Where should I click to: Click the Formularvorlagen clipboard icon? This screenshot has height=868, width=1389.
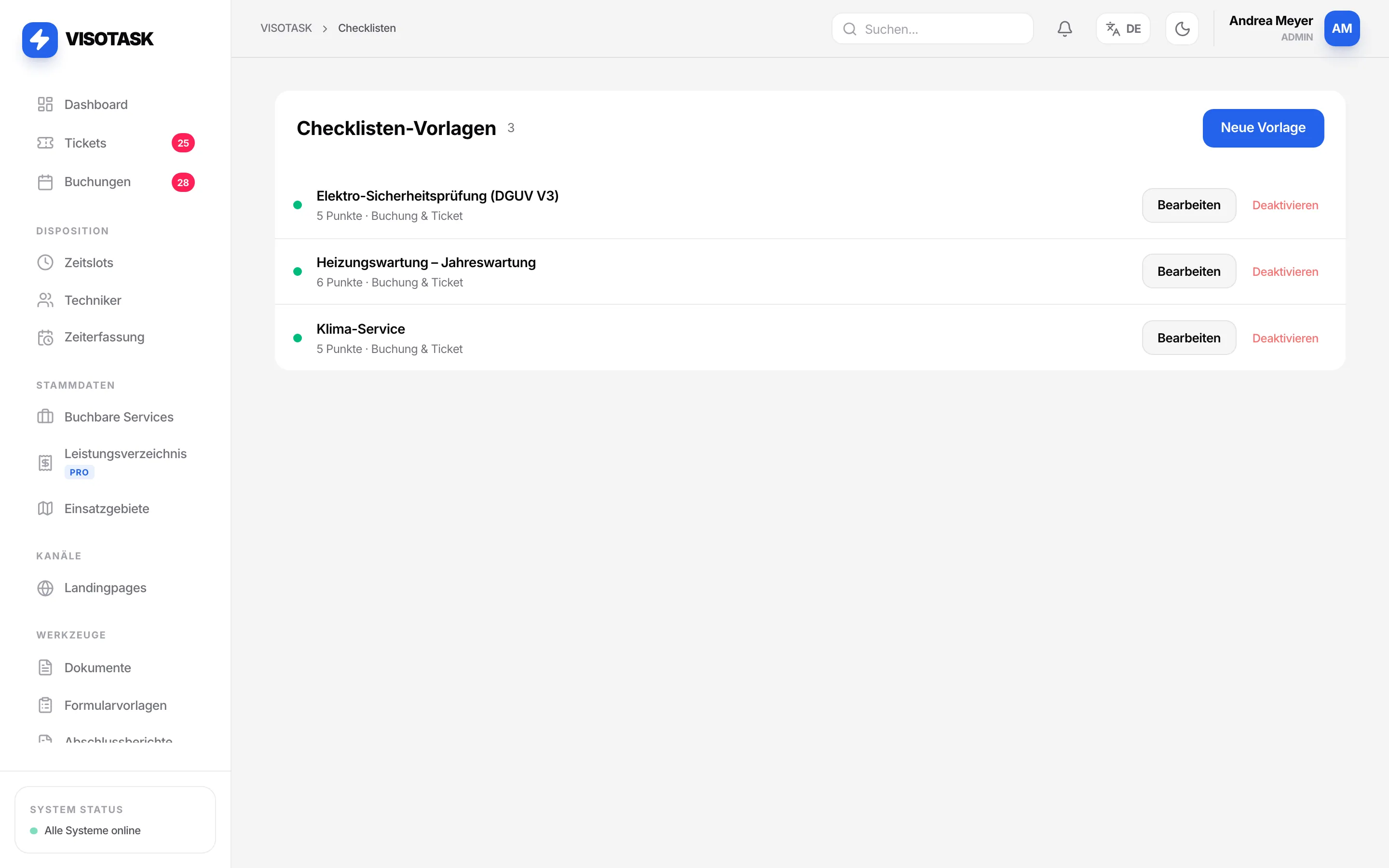click(45, 705)
